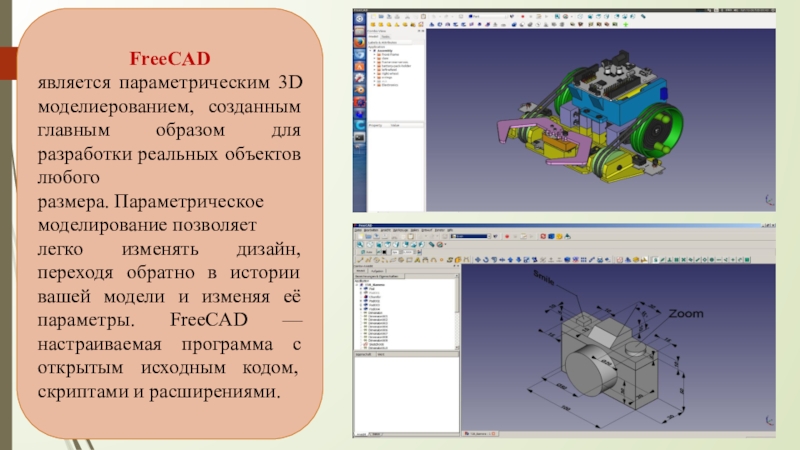The height and width of the screenshot is (450, 800).
Task: Start macro recording red dot, top FreeCAD window
Action: tap(522, 16)
